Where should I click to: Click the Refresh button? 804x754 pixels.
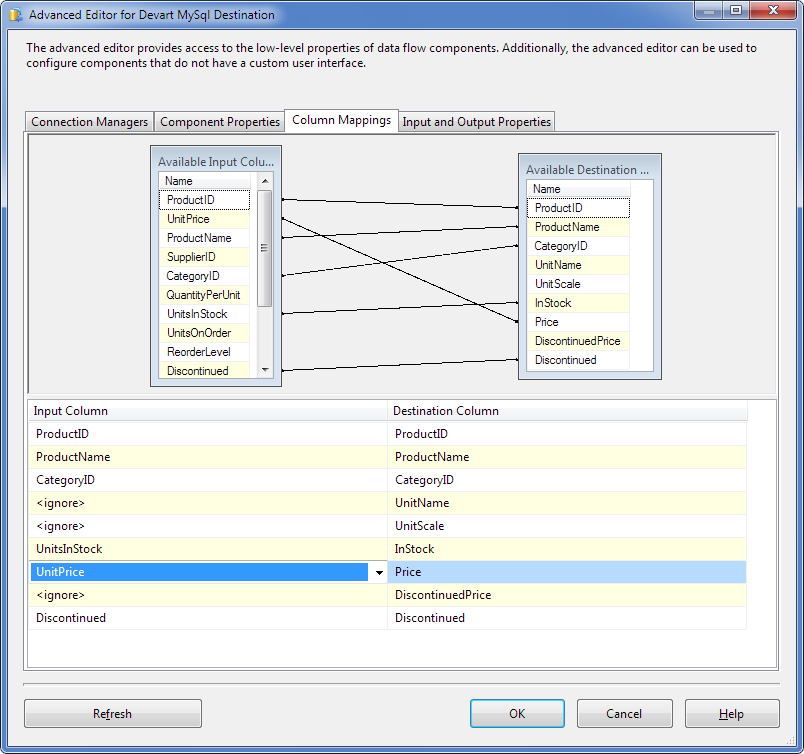tap(113, 713)
